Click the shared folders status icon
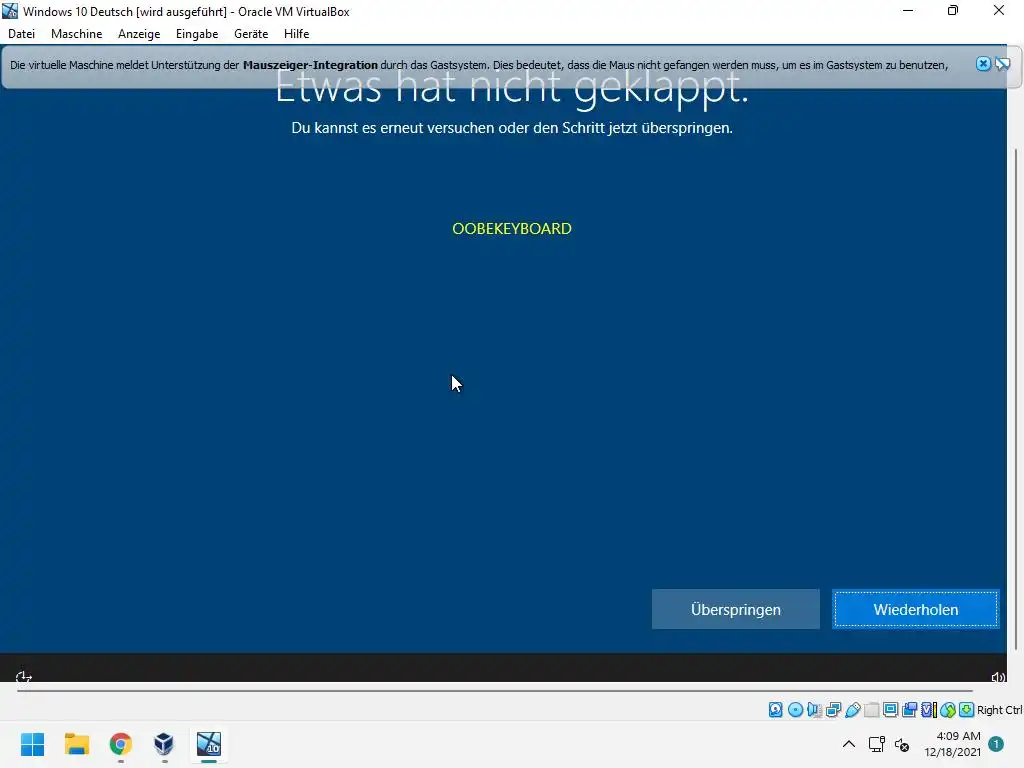 pyautogui.click(x=871, y=710)
